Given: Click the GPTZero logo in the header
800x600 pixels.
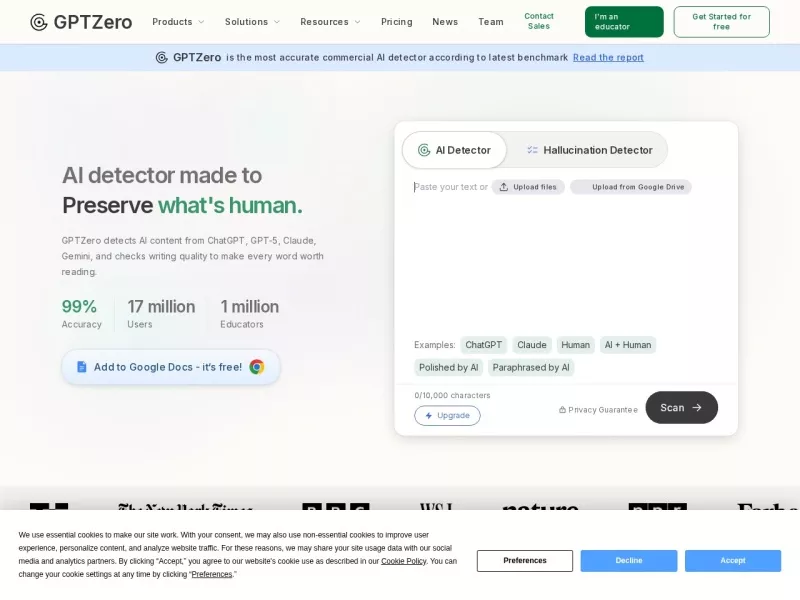Looking at the screenshot, I should click(81, 22).
